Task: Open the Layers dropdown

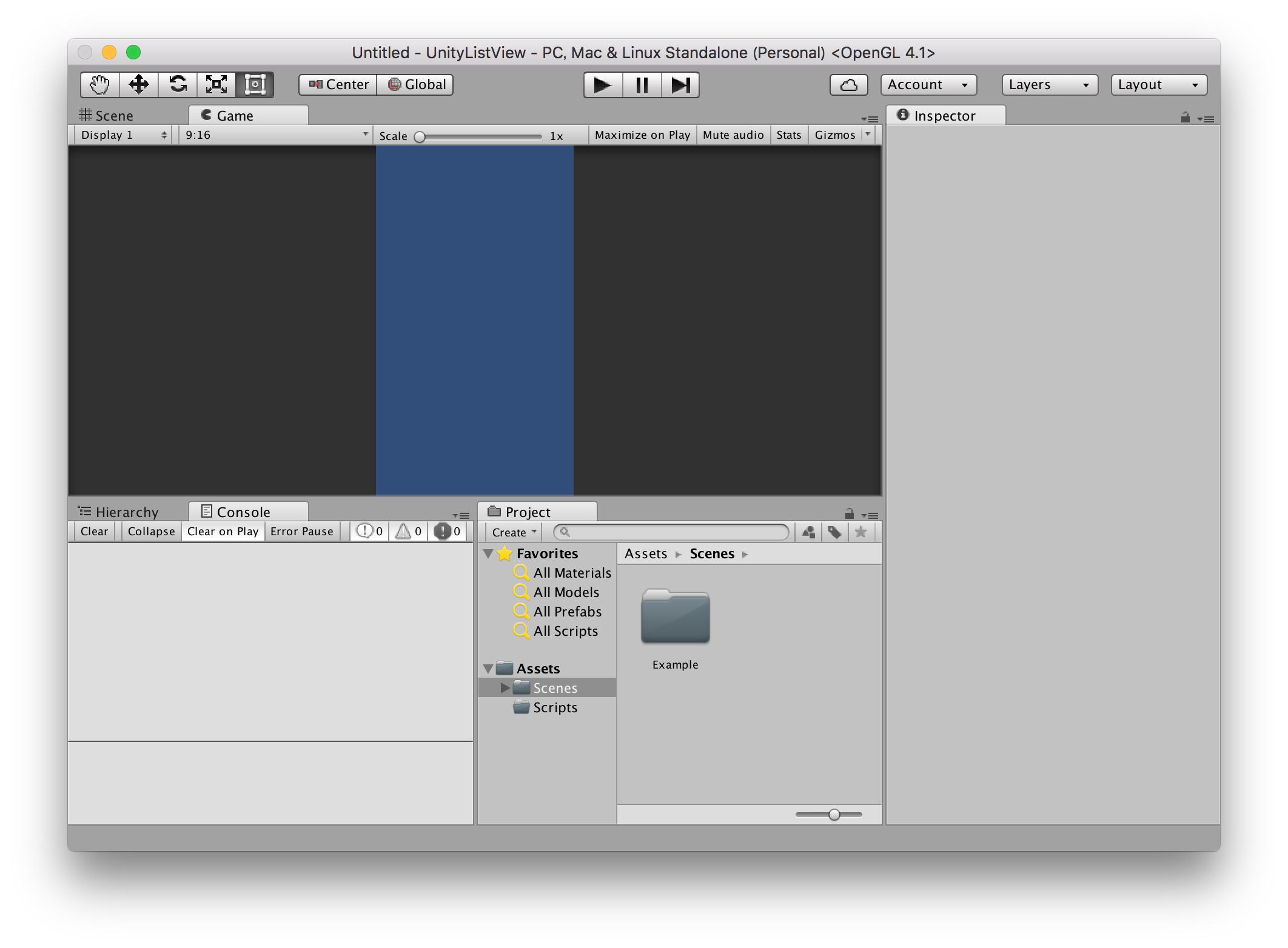Action: point(1049,85)
